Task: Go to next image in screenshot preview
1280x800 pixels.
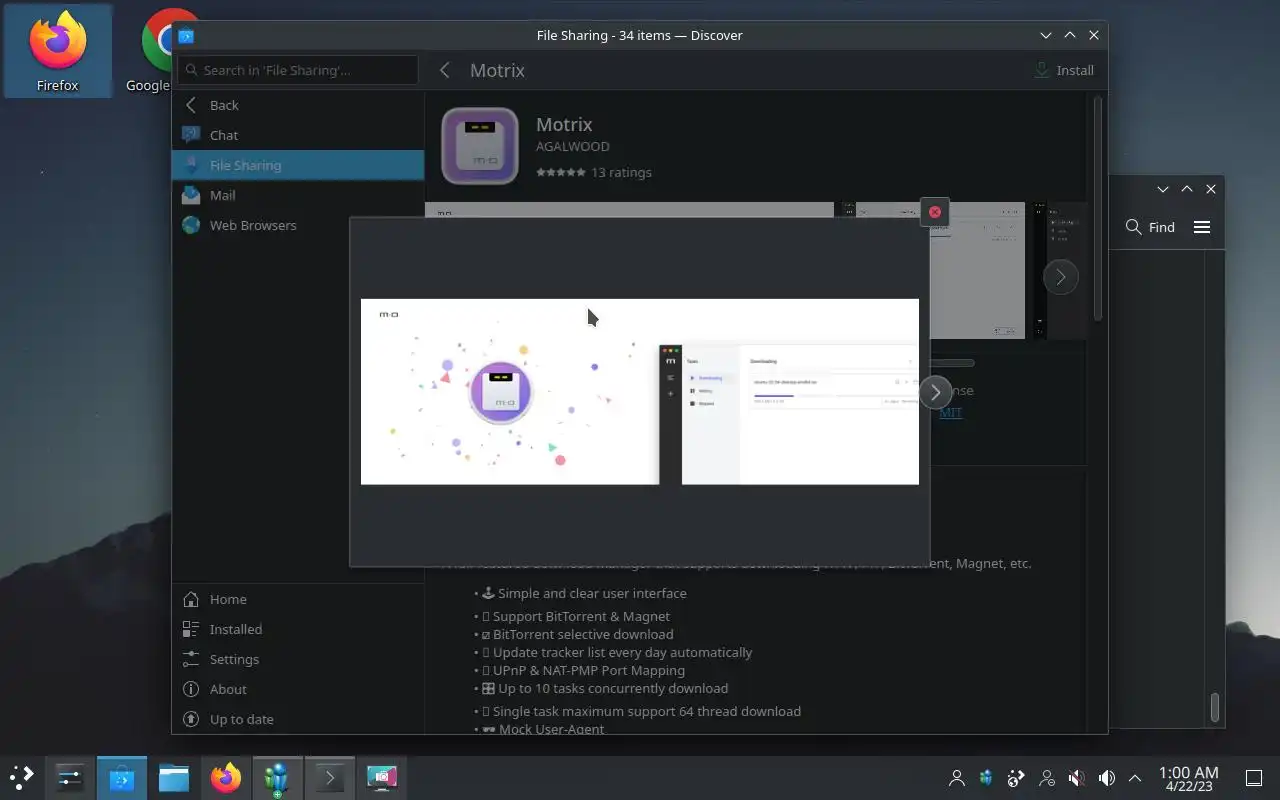Action: (x=935, y=392)
